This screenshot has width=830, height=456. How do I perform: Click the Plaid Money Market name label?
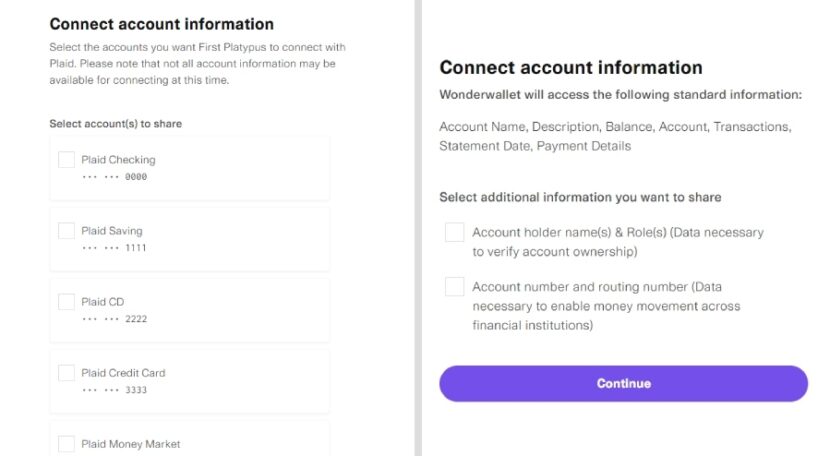[131, 444]
